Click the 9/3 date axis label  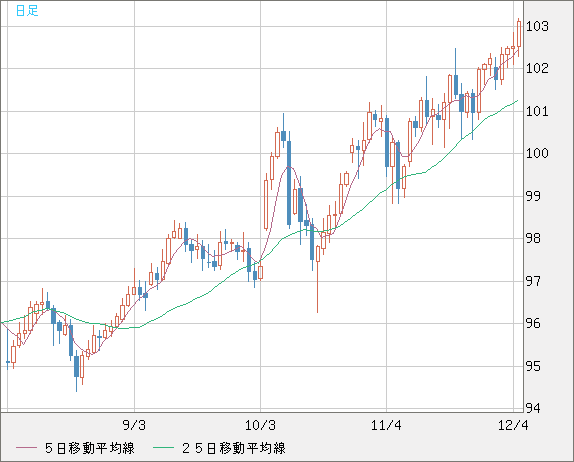point(134,425)
